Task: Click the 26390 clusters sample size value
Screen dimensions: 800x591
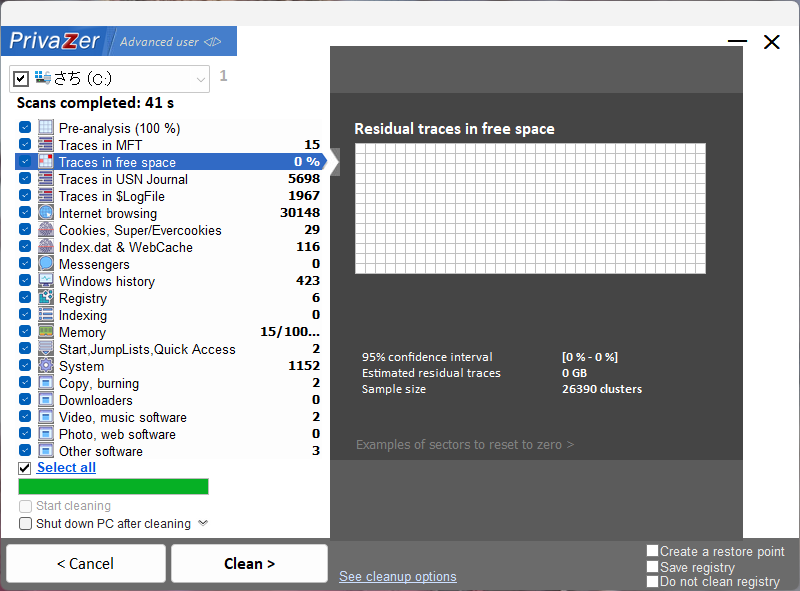Action: (x=602, y=389)
